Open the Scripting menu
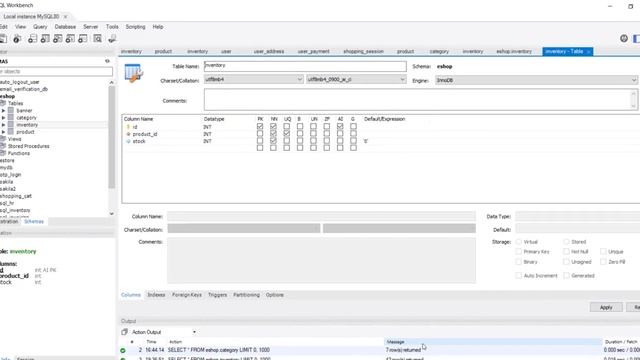This screenshot has width=640, height=360. coord(135,27)
